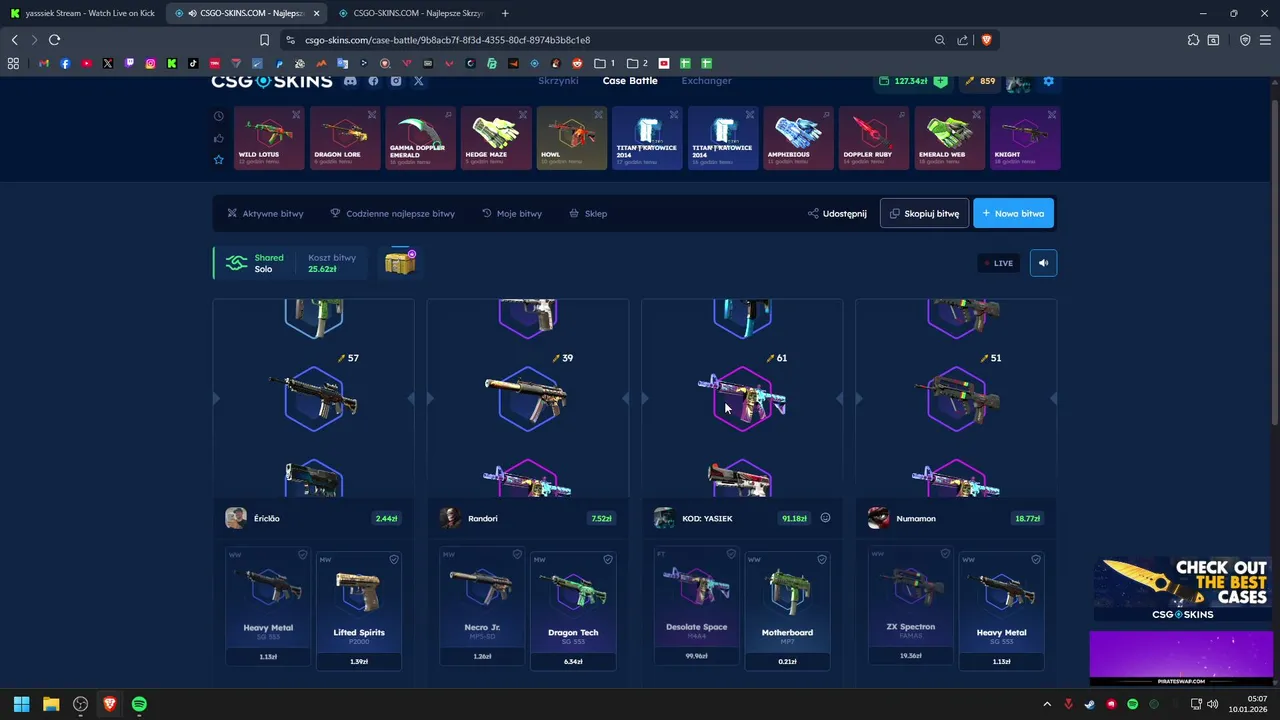
Task: Open the Moje bitwy tab
Action: [x=512, y=213]
